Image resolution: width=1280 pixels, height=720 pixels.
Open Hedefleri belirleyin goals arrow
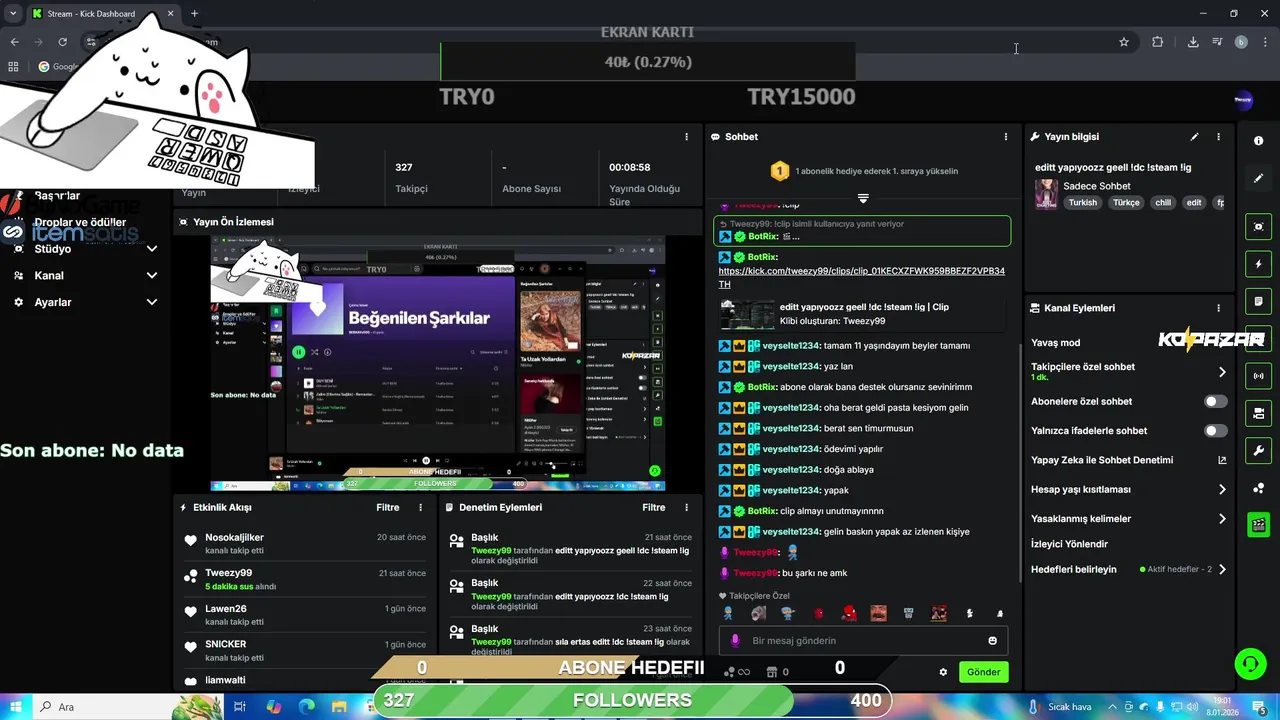pos(1222,569)
